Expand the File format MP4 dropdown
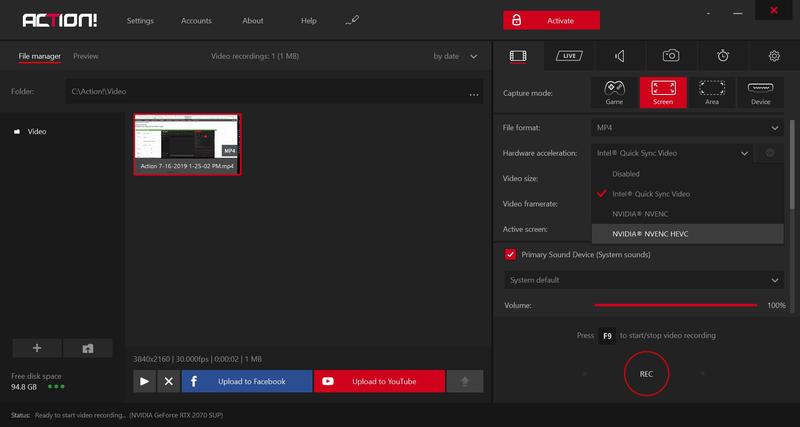800x427 pixels. point(687,128)
